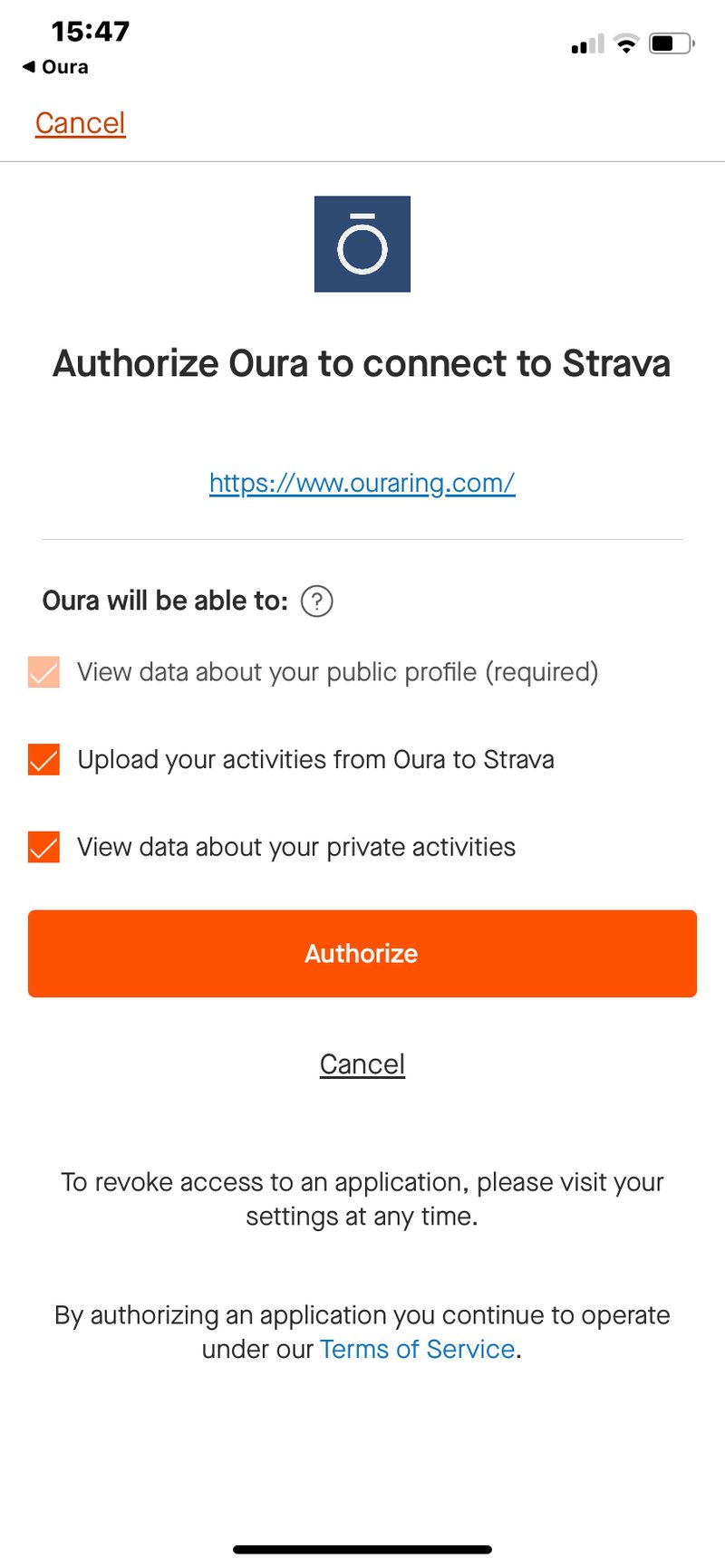Tap Cancel link at top left
The width and height of the screenshot is (725, 1568).
(x=80, y=123)
